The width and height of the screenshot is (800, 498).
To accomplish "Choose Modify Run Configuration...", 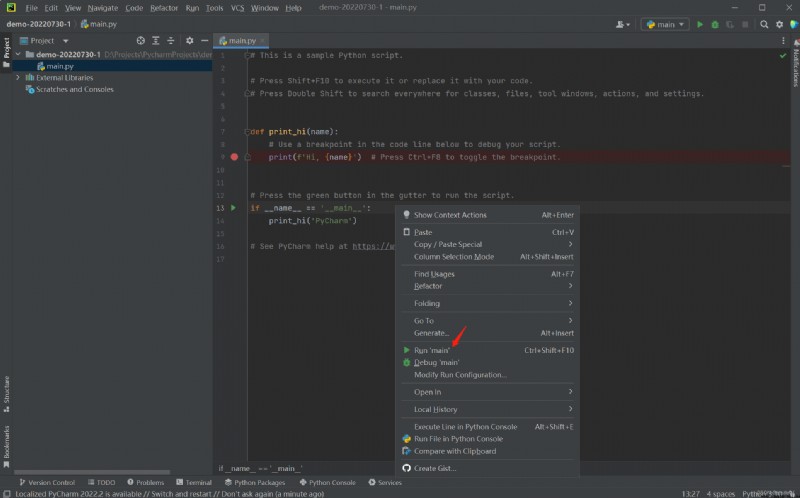I will click(x=487, y=375).
